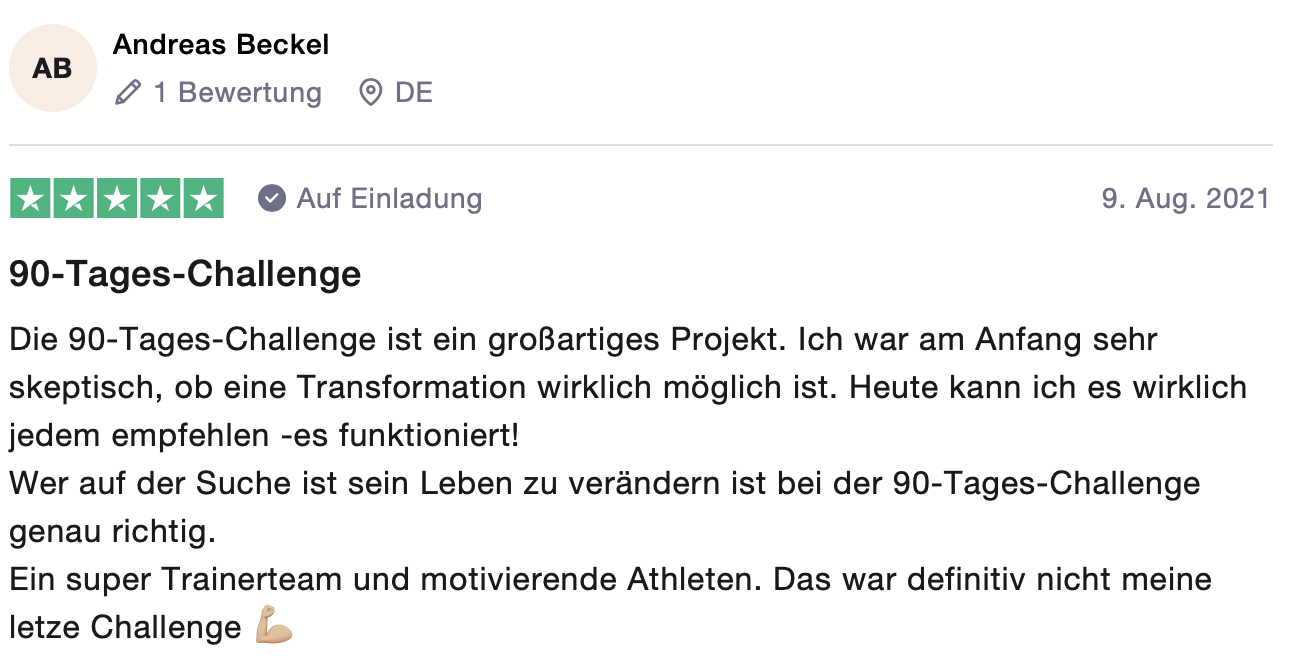Click the first paragraph of review text
The width and height of the screenshot is (1296, 660).
point(628,387)
